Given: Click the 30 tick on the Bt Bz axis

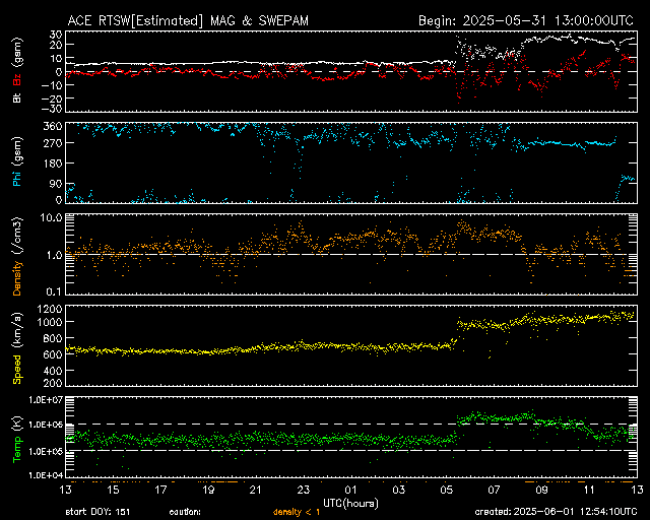Looking at the screenshot, I should click(x=56, y=34).
